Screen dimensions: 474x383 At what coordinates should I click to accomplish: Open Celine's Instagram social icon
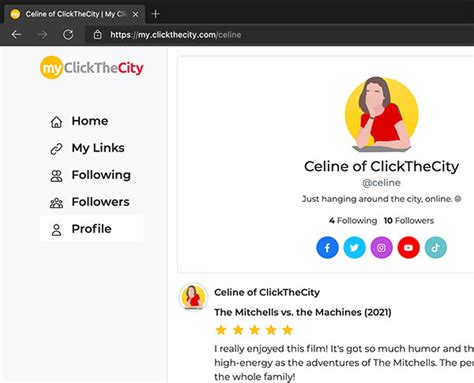(x=382, y=248)
